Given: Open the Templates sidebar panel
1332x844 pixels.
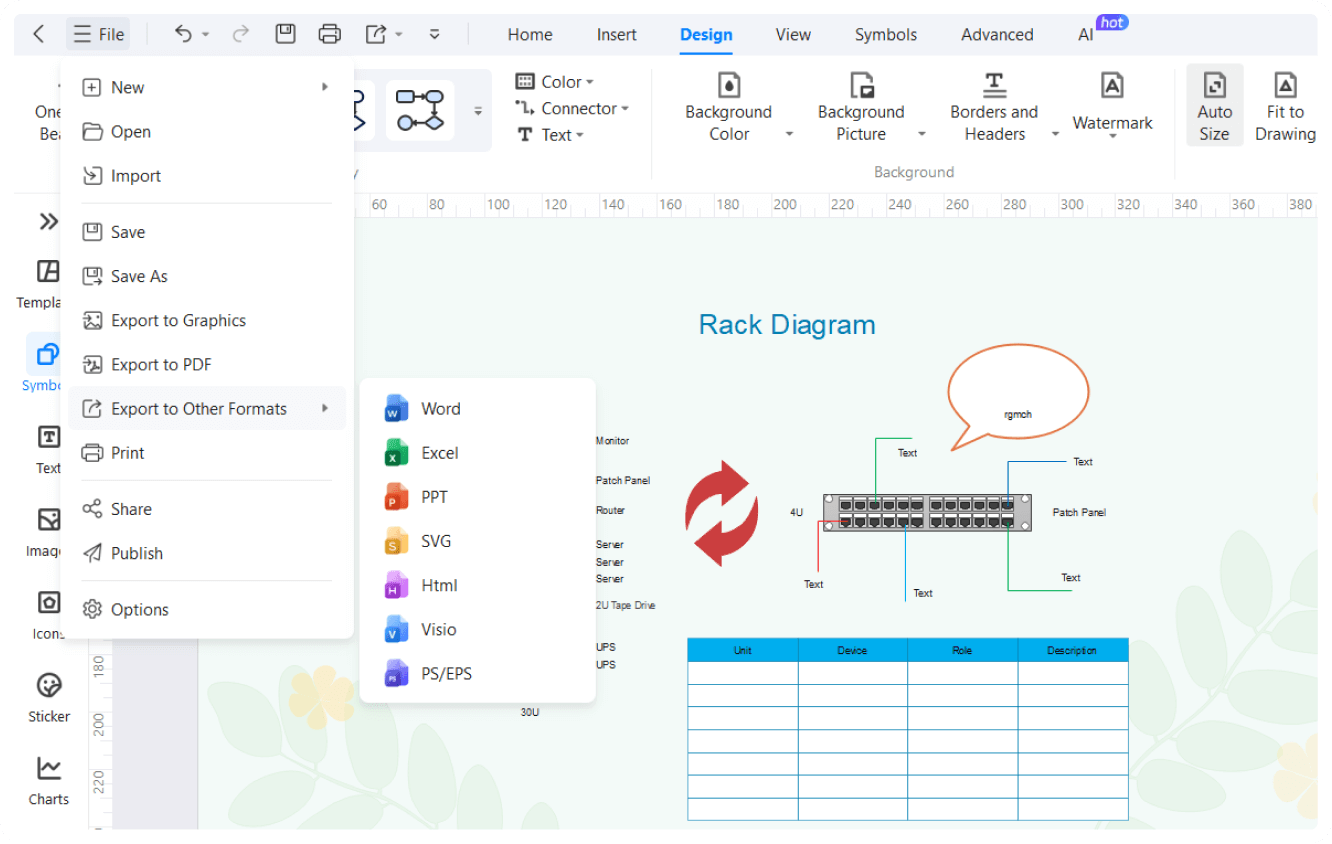Looking at the screenshot, I should [x=42, y=283].
